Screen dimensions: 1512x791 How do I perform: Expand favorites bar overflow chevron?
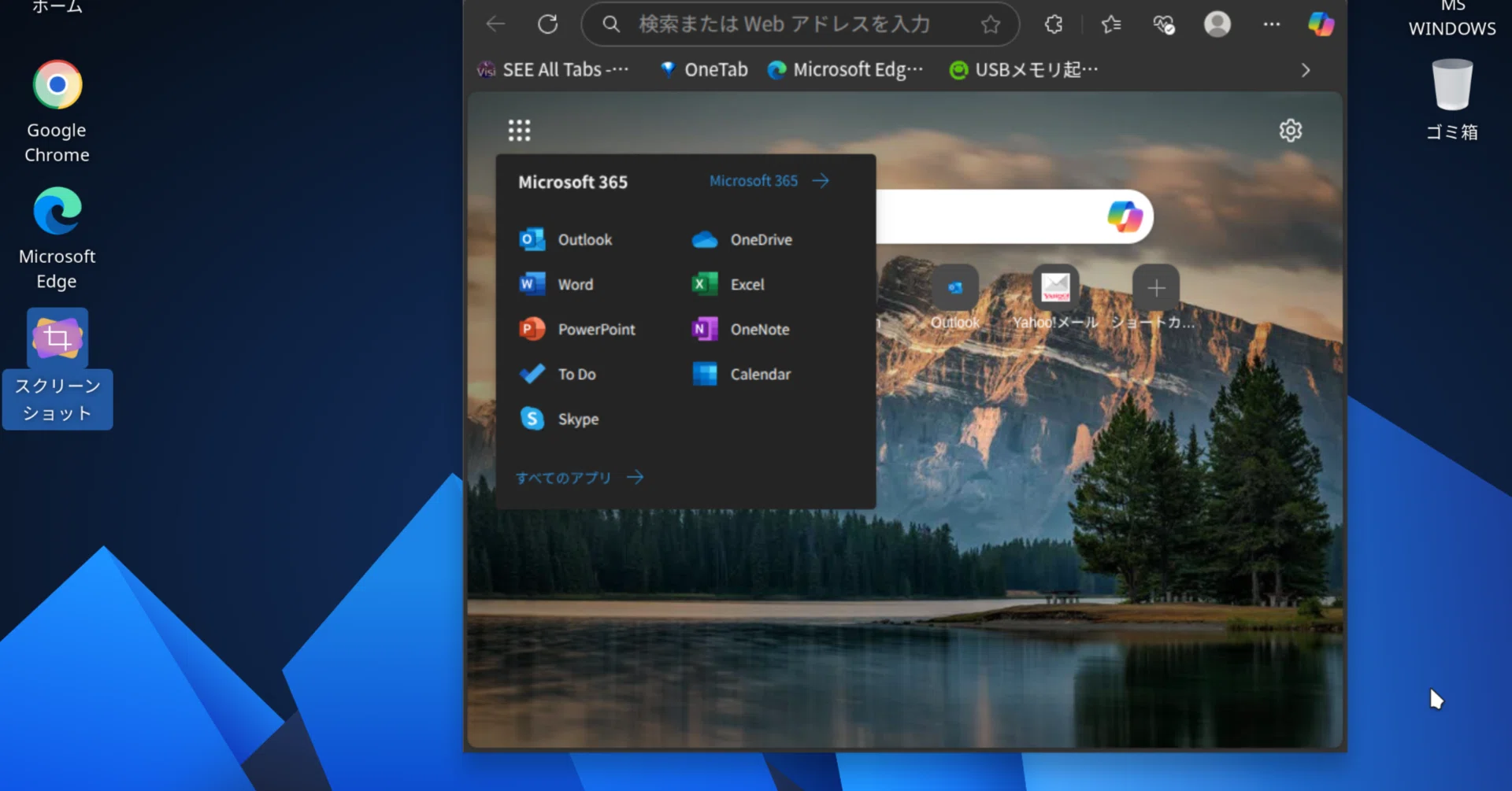(x=1306, y=70)
